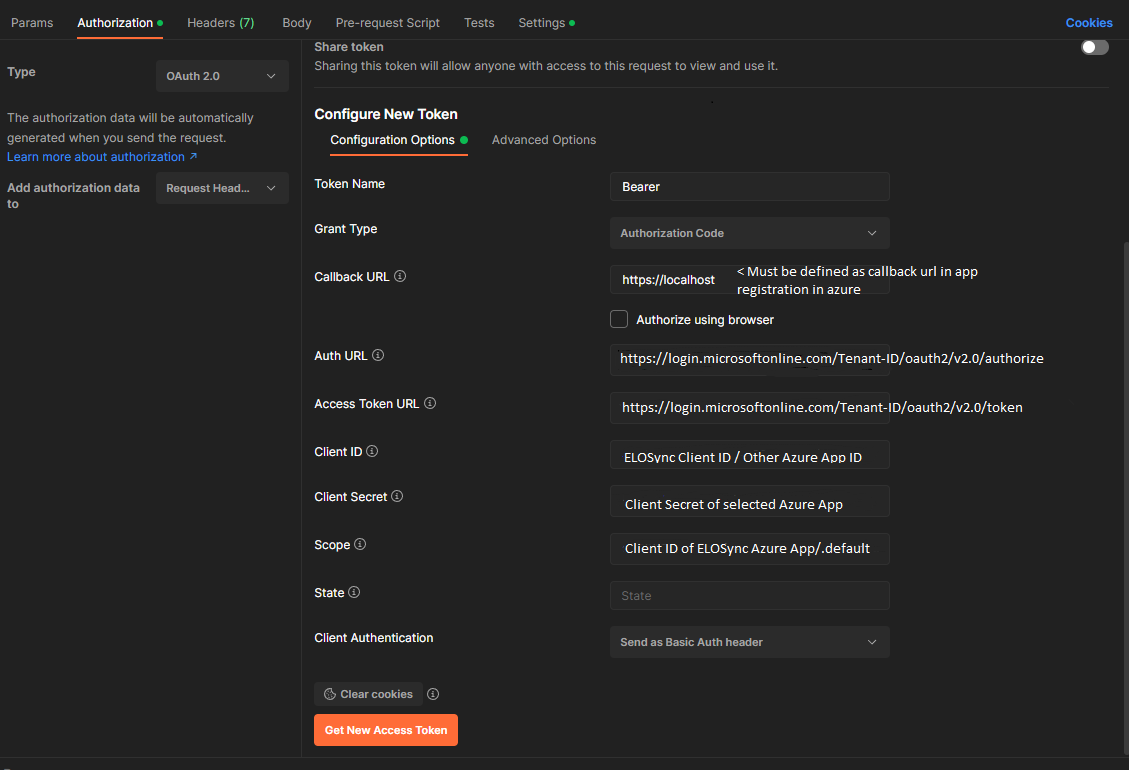Open the Type dropdown showing OAuth 2.0
Viewport: 1129px width, 770px height.
click(222, 75)
